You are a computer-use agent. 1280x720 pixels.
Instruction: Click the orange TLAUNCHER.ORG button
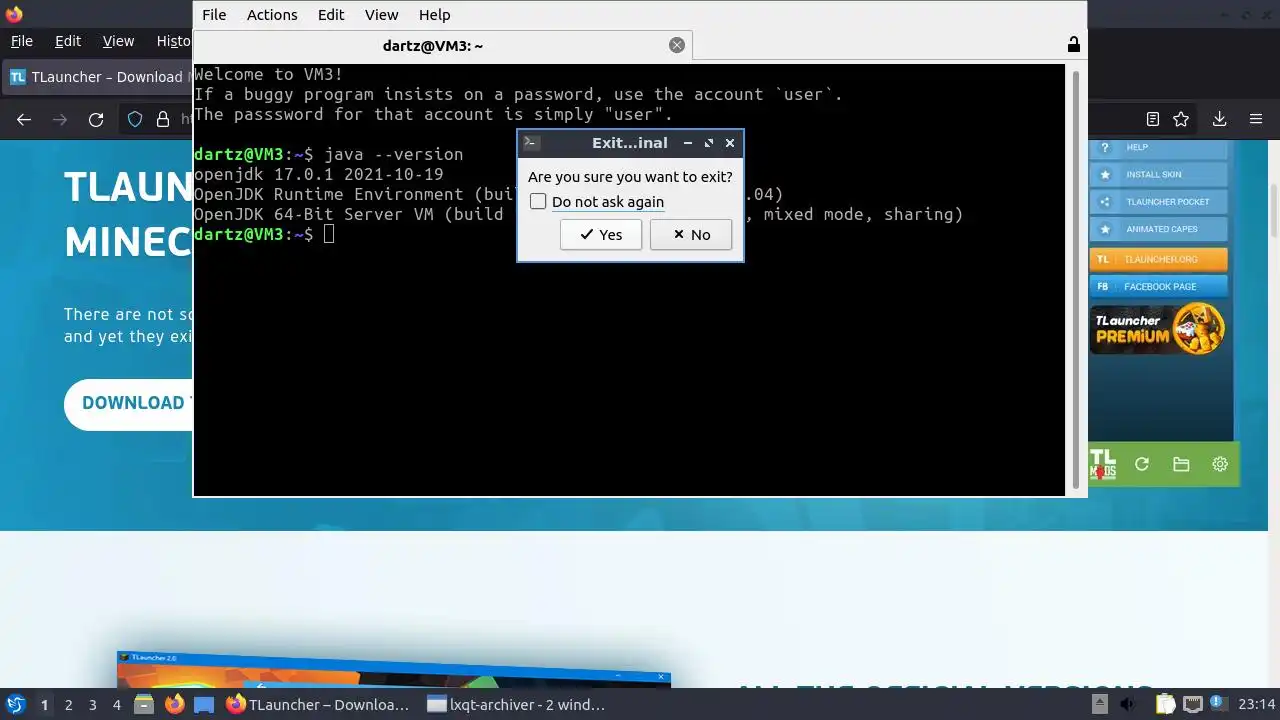pos(1158,259)
